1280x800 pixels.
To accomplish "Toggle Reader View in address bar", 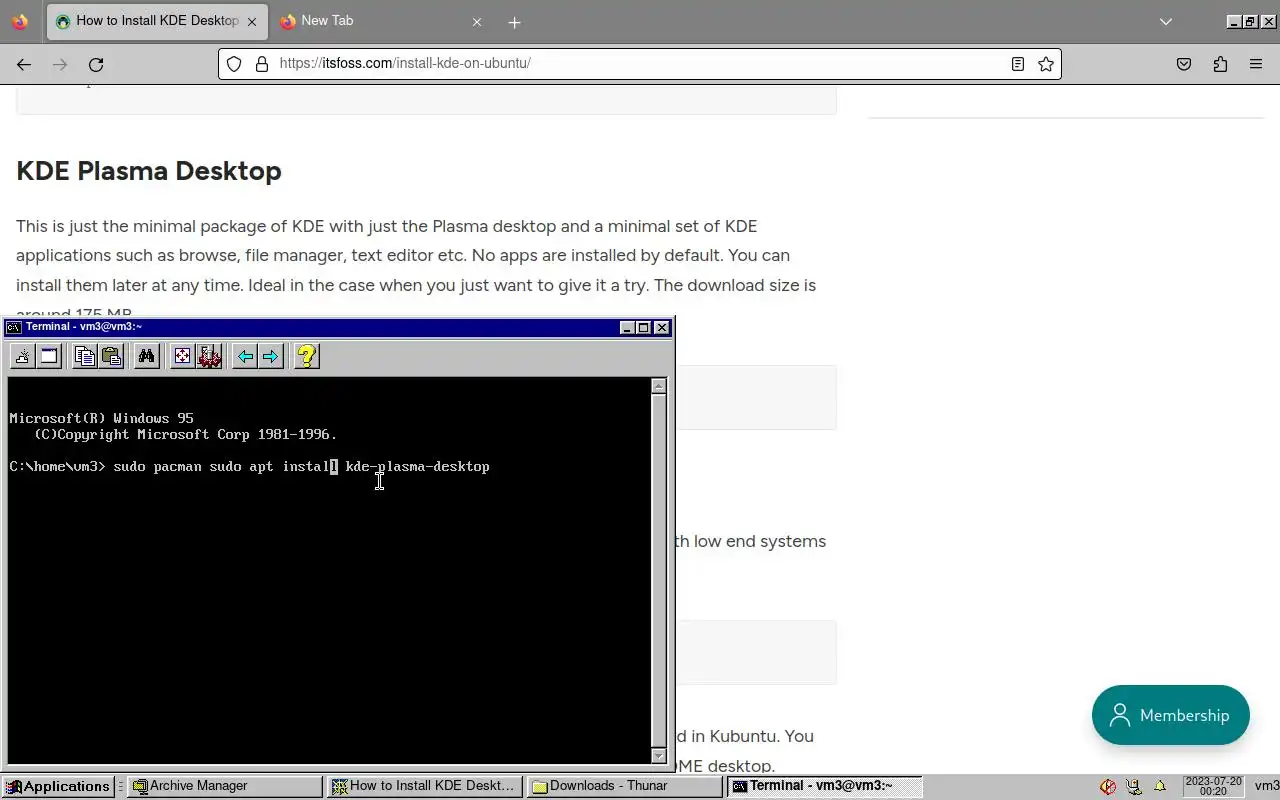I will pyautogui.click(x=1017, y=64).
